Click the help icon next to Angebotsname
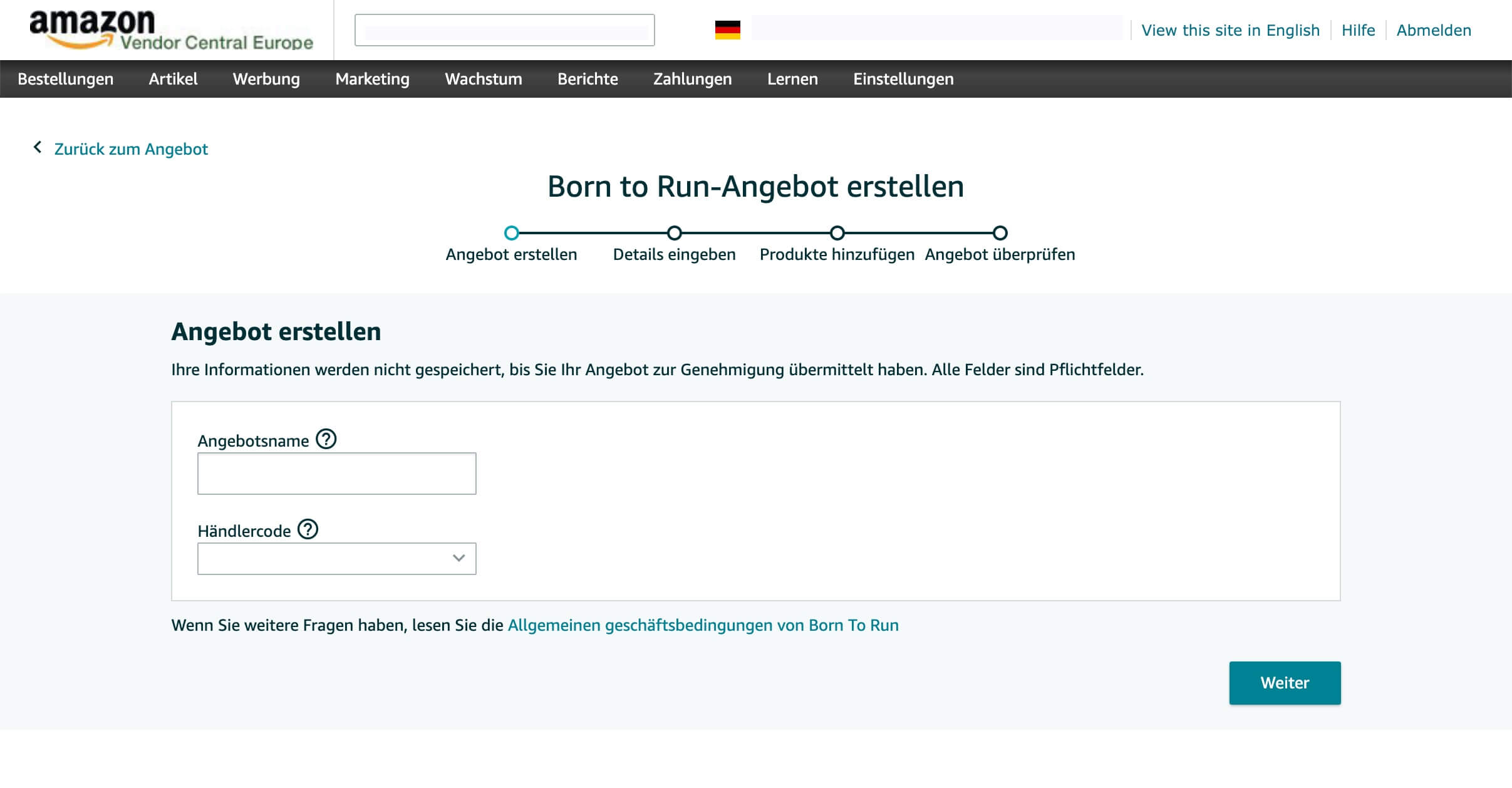 pos(326,439)
